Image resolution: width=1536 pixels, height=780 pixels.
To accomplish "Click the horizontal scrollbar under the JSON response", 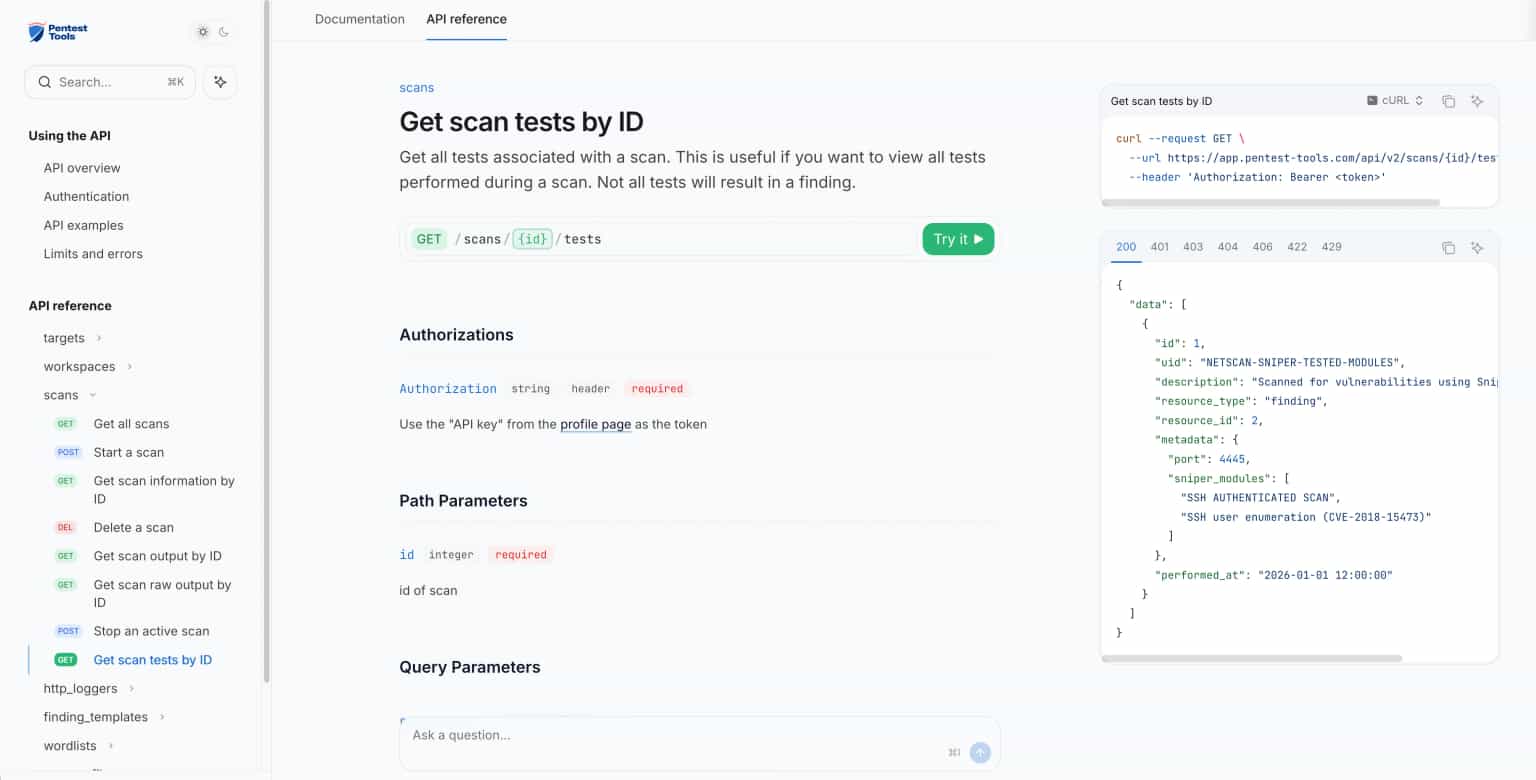I will [x=1250, y=658].
